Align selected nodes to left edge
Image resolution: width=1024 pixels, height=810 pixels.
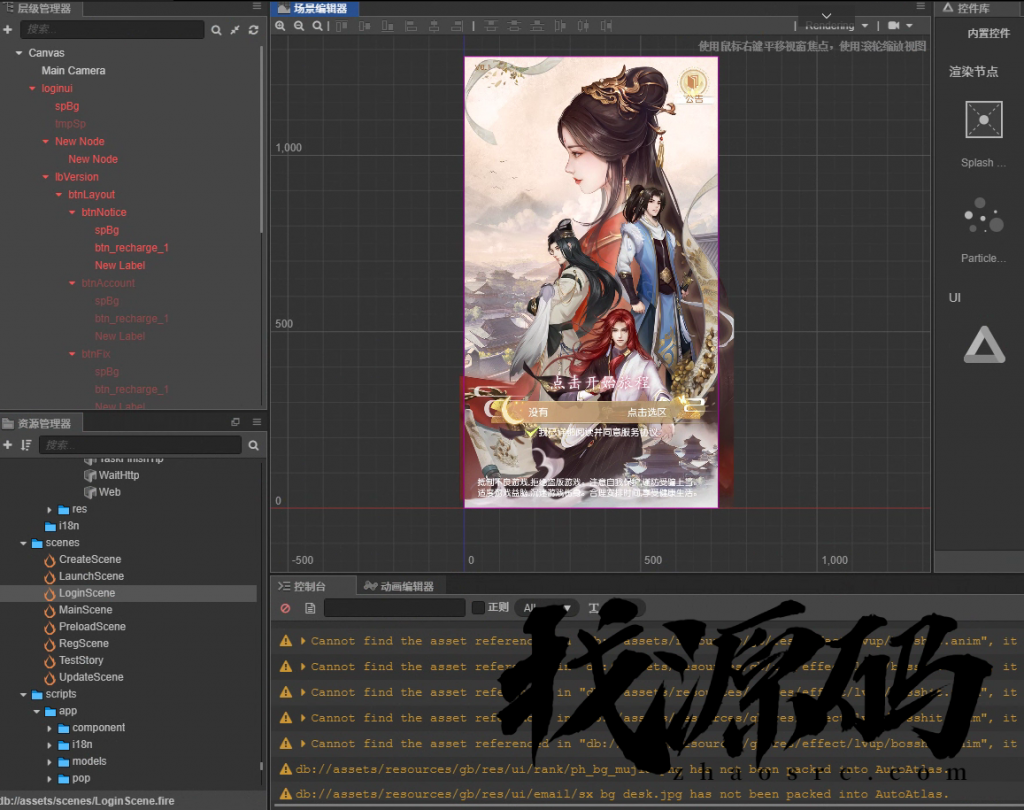point(411,25)
